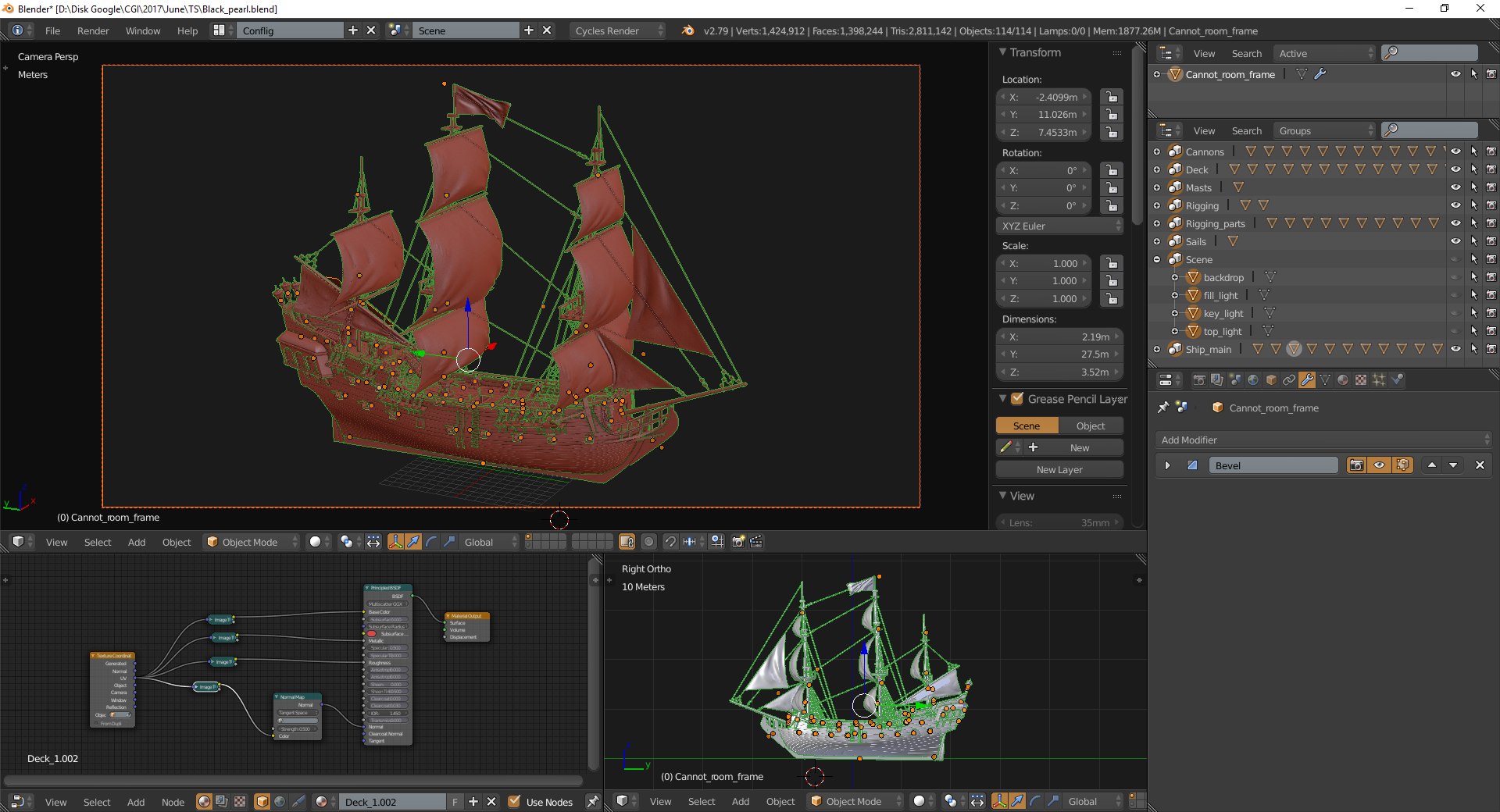Screen dimensions: 1500x812
Task: Hide the Cannons group with eye icon
Action: coord(1455,151)
